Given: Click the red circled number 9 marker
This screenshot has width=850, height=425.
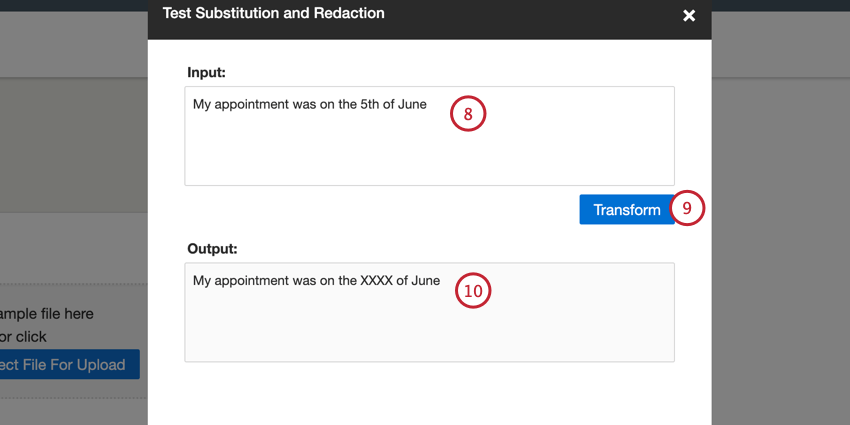Looking at the screenshot, I should click(x=688, y=209).
